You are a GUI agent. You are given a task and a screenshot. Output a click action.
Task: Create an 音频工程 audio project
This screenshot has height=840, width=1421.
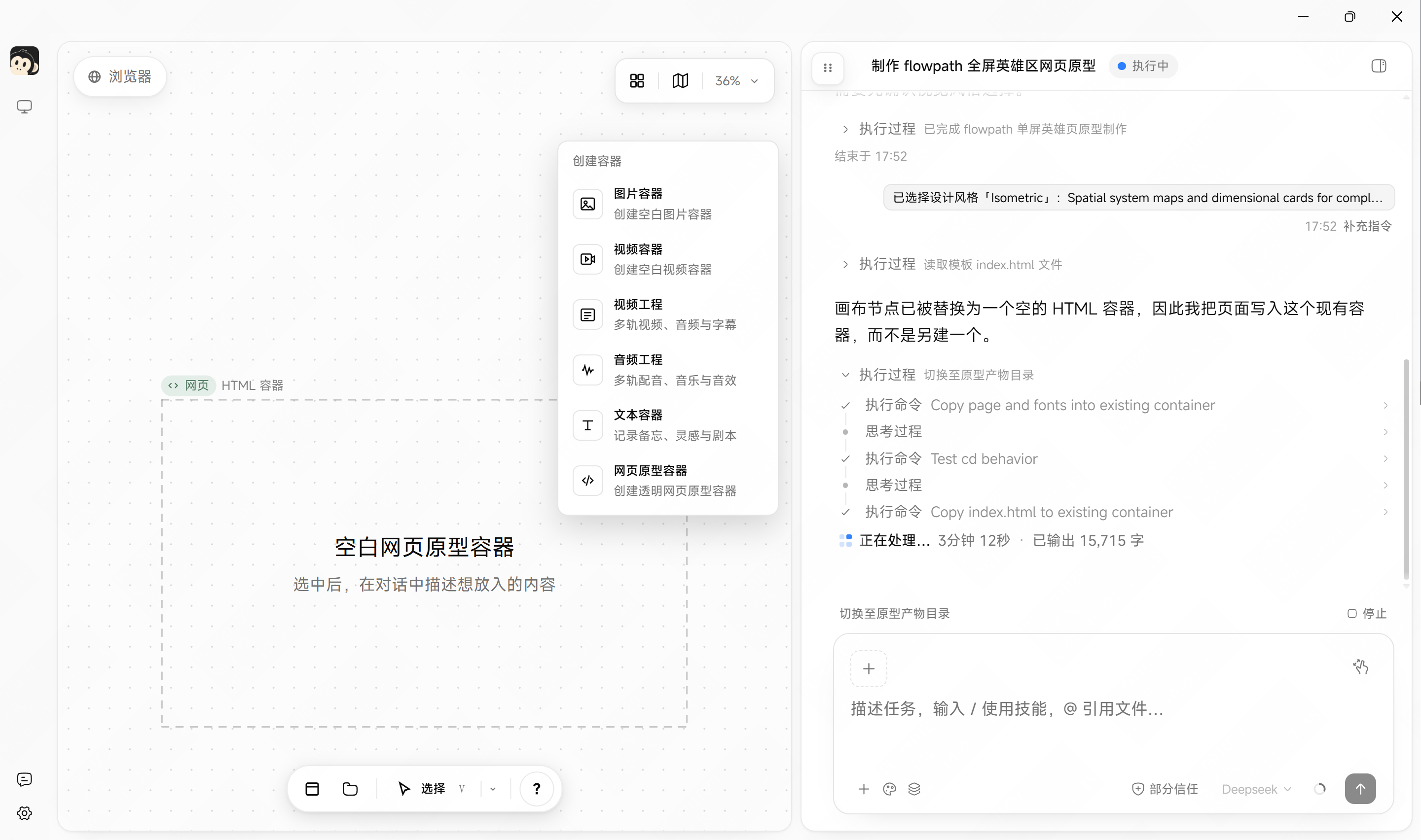[x=667, y=370]
